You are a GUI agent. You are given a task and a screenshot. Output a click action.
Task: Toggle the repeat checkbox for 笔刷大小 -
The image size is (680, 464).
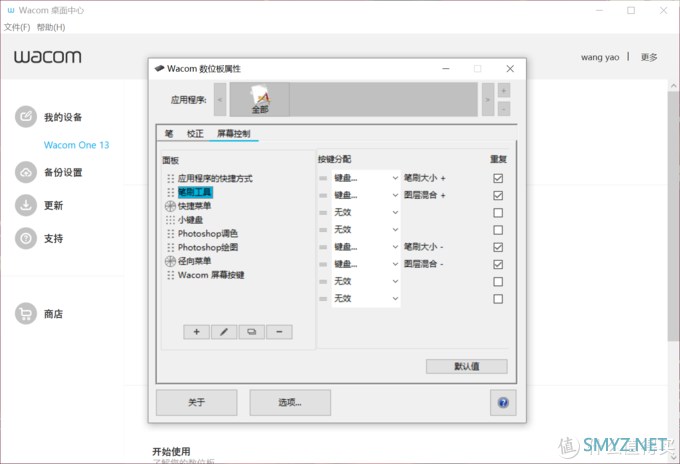click(498, 247)
